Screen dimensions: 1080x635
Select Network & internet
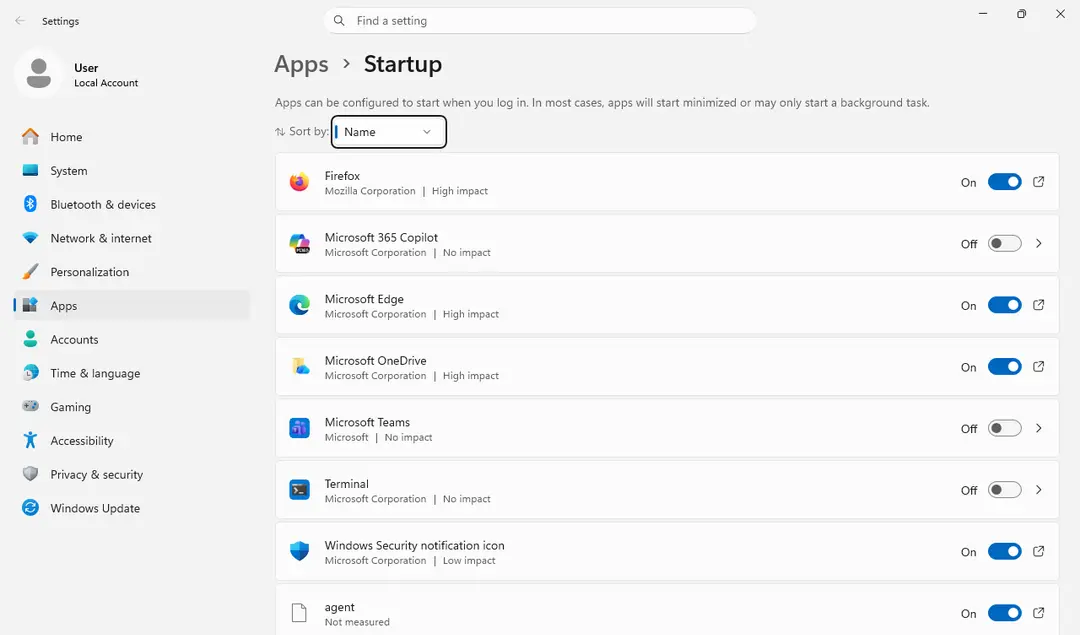point(131,238)
